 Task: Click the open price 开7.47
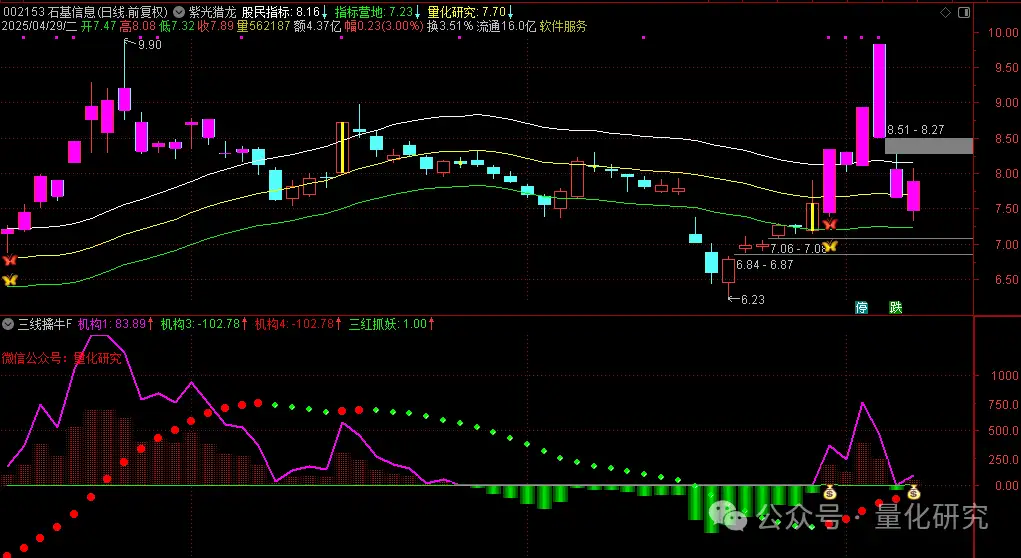98,26
